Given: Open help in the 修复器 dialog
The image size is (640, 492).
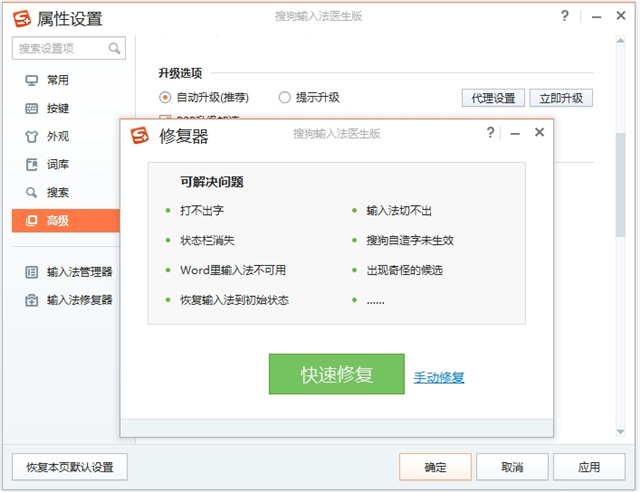Looking at the screenshot, I should (490, 132).
